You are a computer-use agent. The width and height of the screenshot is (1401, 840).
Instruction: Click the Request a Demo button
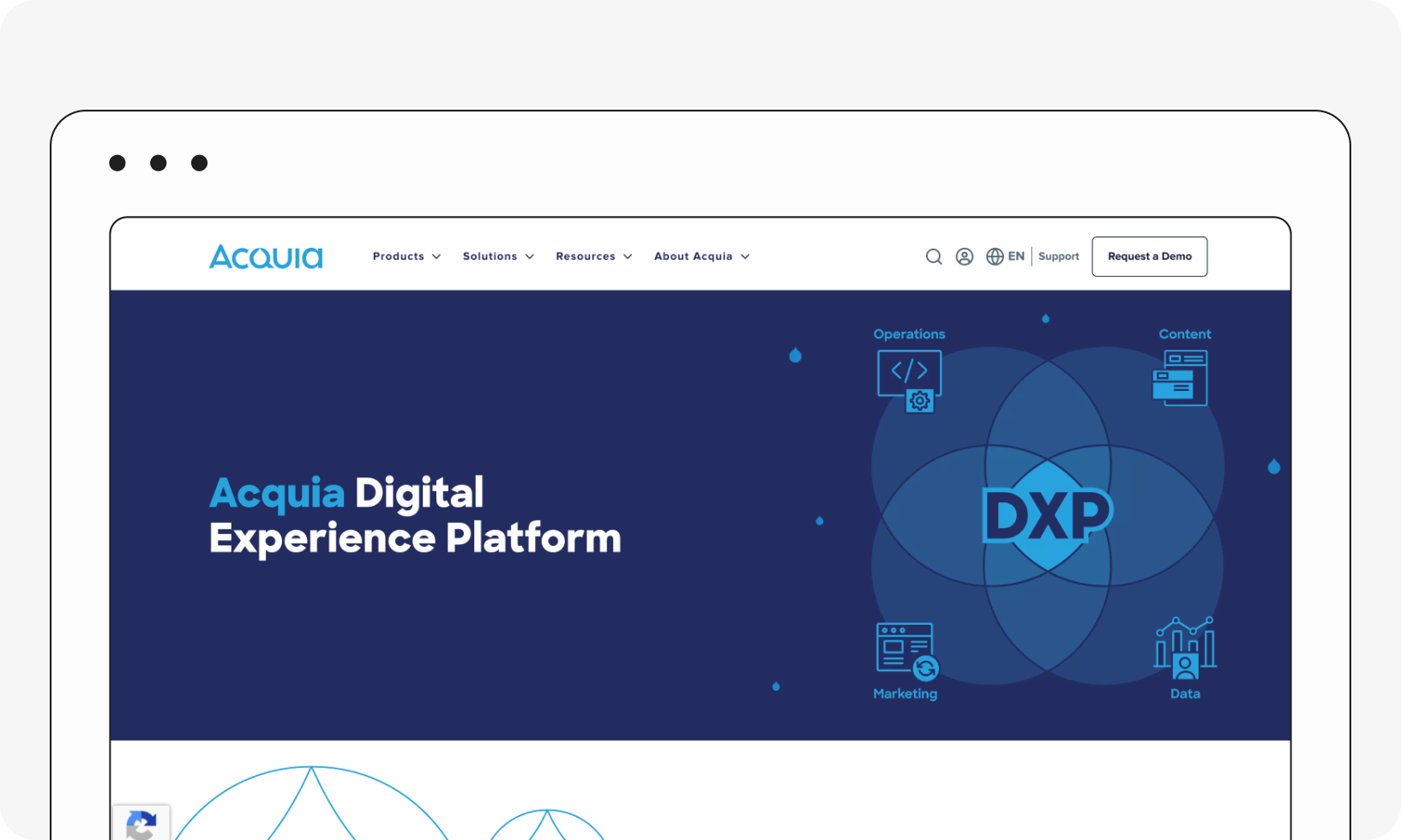coord(1150,256)
